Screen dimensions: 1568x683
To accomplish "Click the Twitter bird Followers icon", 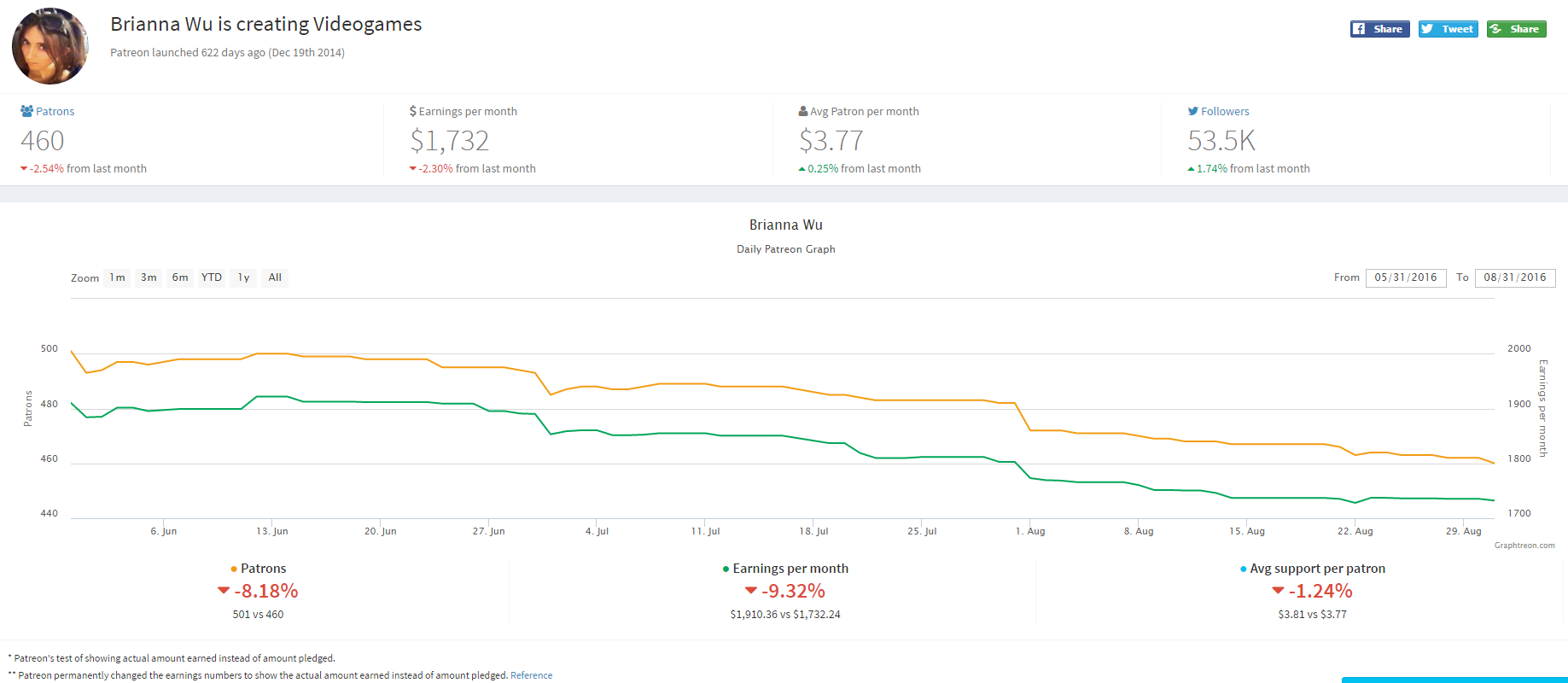I will click(x=1193, y=111).
